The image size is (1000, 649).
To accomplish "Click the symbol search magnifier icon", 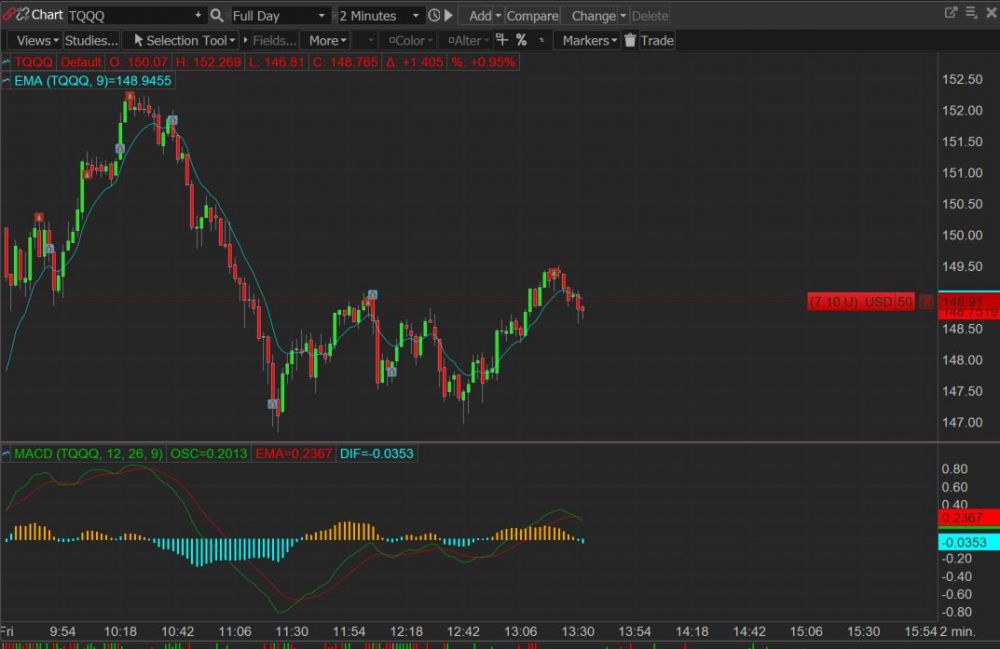I will [x=217, y=15].
